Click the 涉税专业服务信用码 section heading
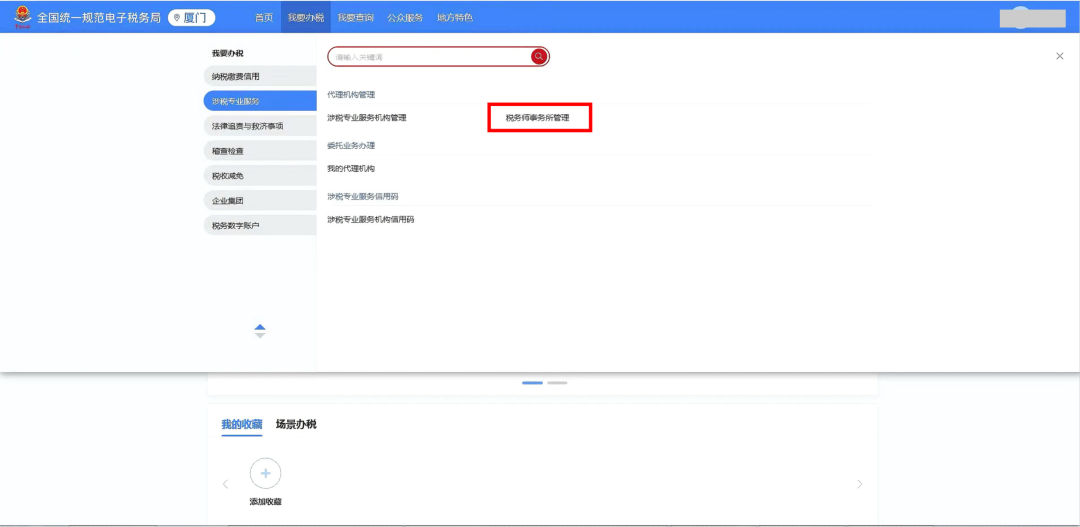 [363, 196]
